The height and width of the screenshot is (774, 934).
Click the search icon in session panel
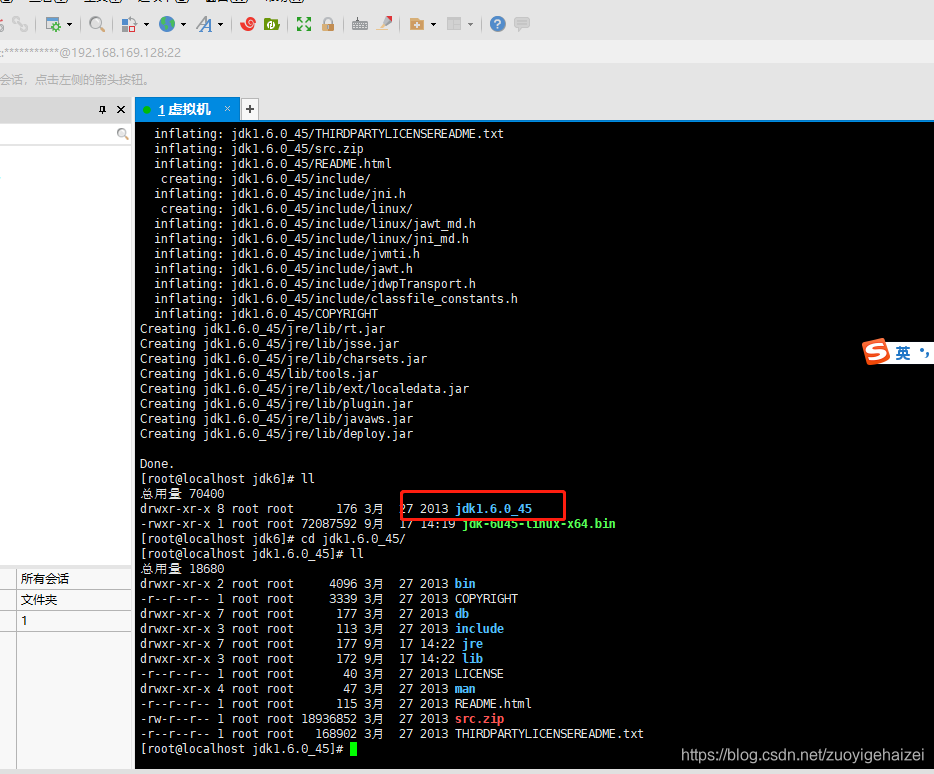click(x=123, y=134)
